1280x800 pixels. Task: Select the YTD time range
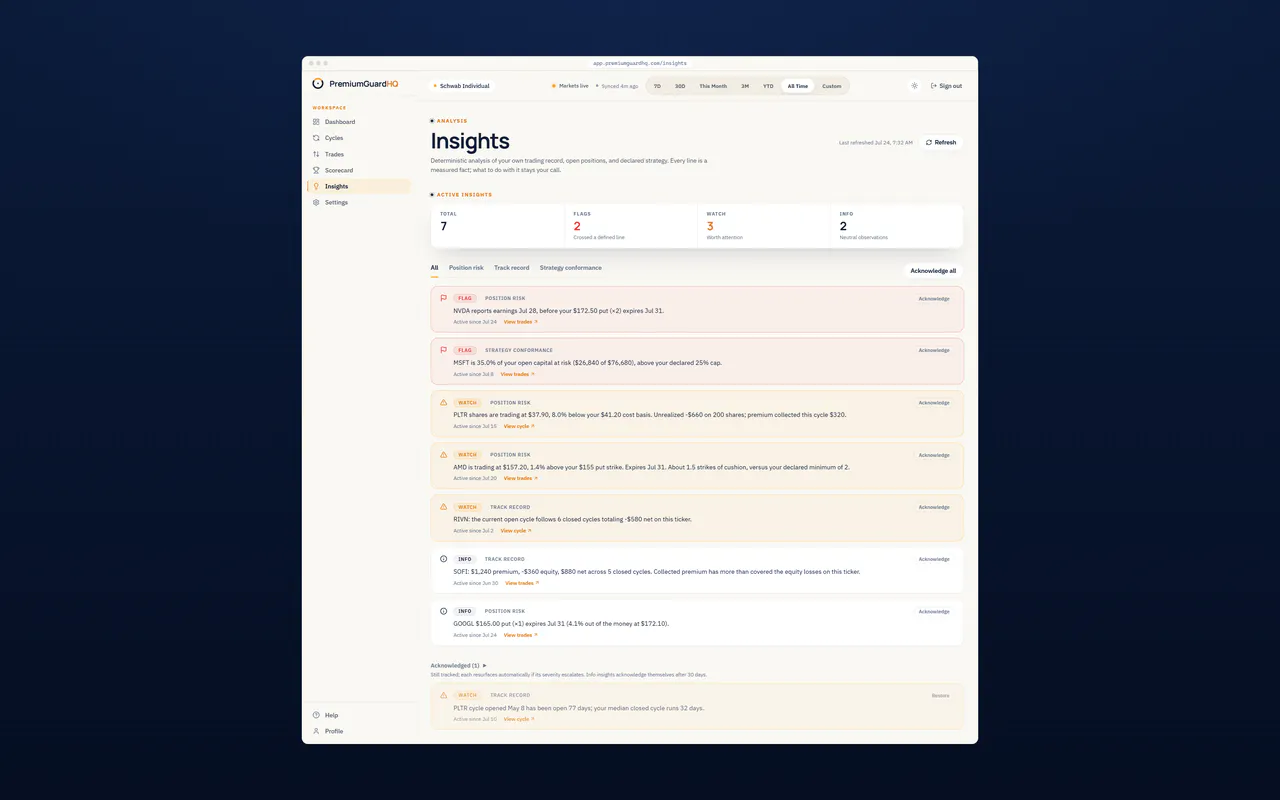point(768,86)
